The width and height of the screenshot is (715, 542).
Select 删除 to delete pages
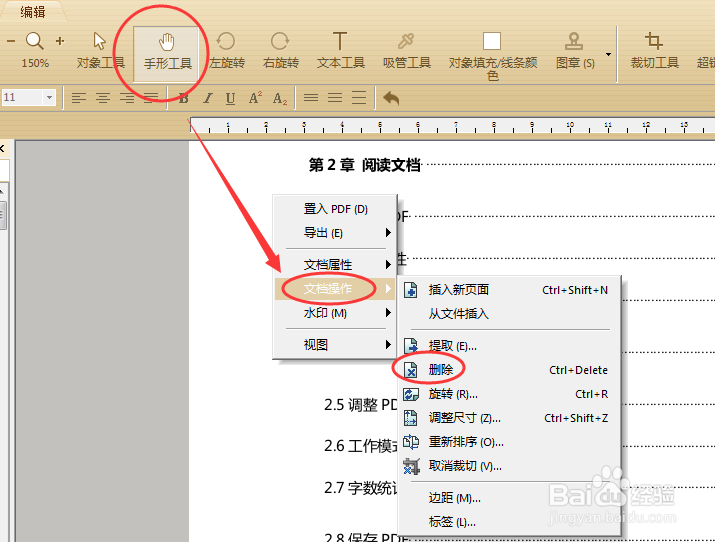(509, 370)
